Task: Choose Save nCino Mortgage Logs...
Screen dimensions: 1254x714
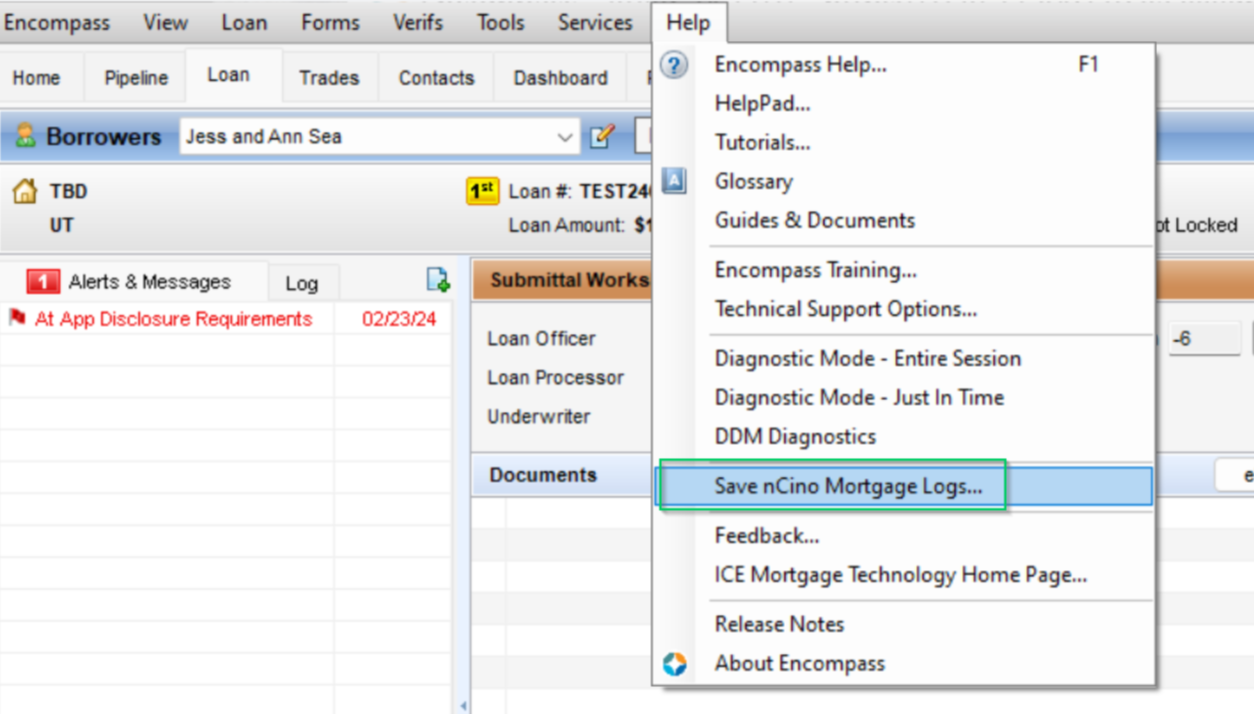Action: click(x=903, y=486)
